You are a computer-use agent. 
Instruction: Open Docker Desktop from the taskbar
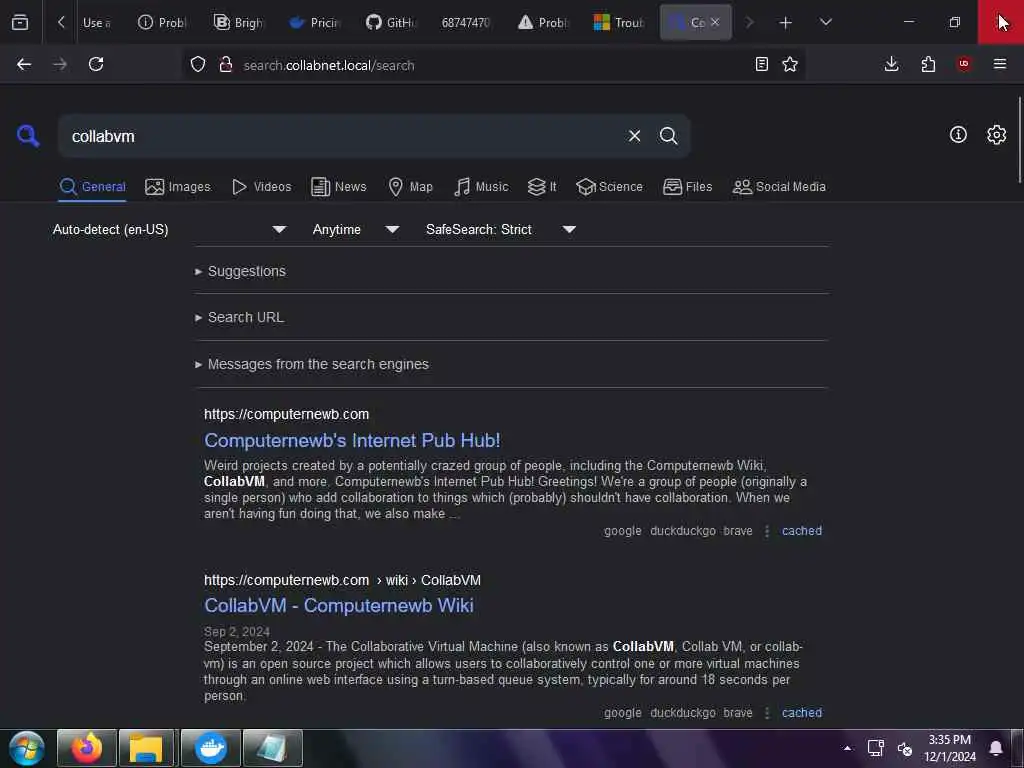(211, 748)
